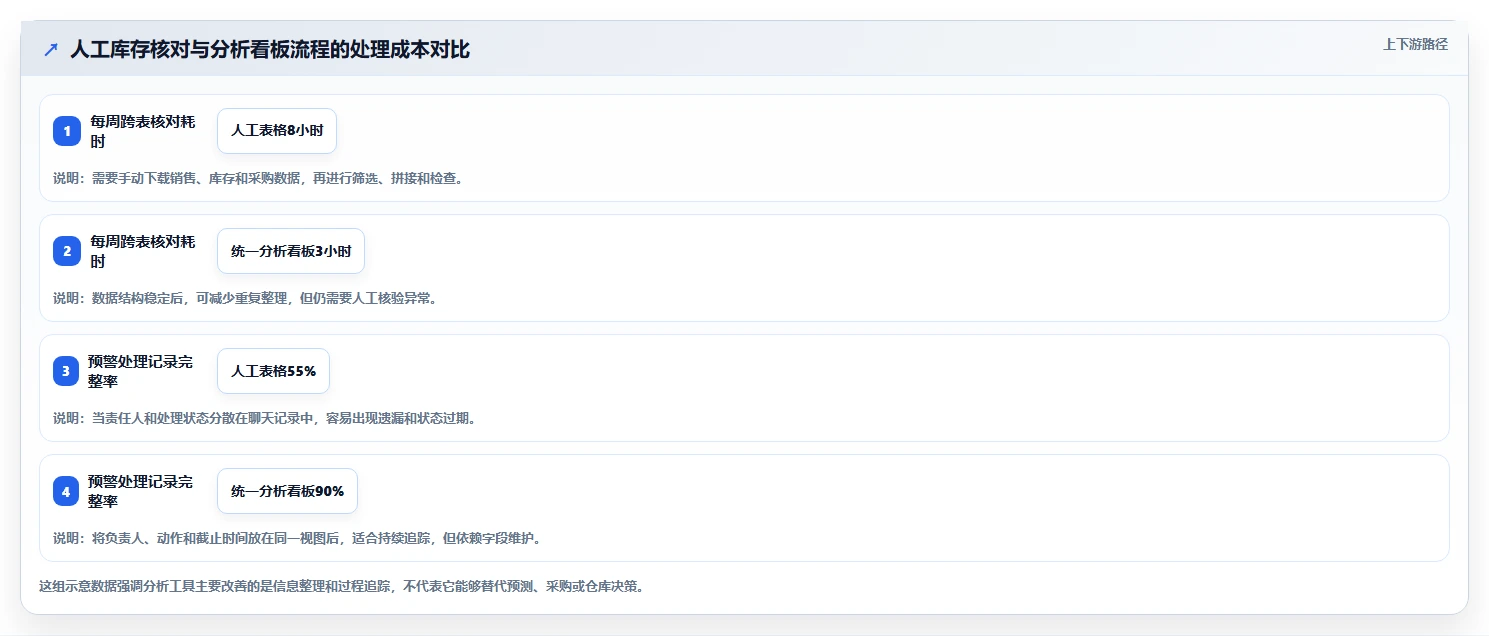This screenshot has height=636, width=1489.
Task: Select the 人工表格55% chip
Action: pyautogui.click(x=273, y=371)
